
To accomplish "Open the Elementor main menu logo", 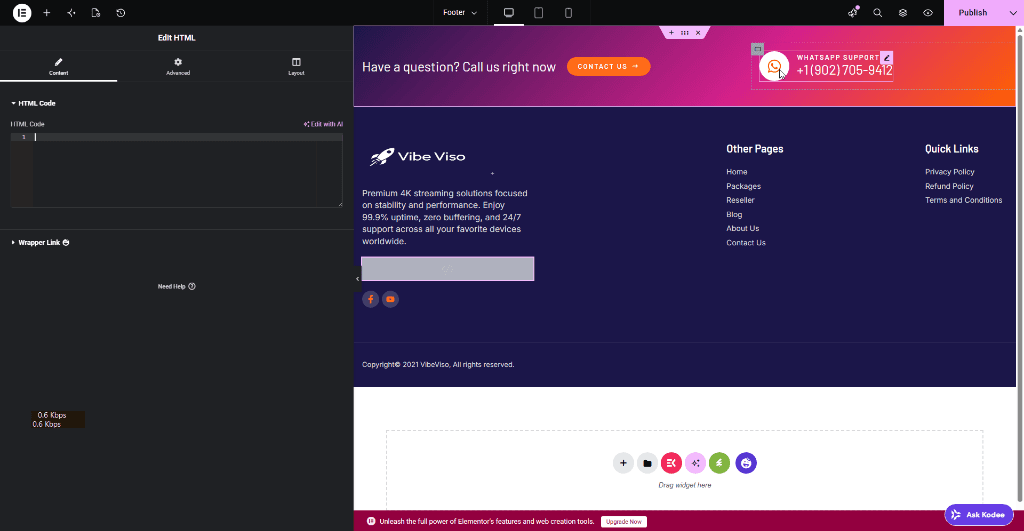I will click(22, 12).
